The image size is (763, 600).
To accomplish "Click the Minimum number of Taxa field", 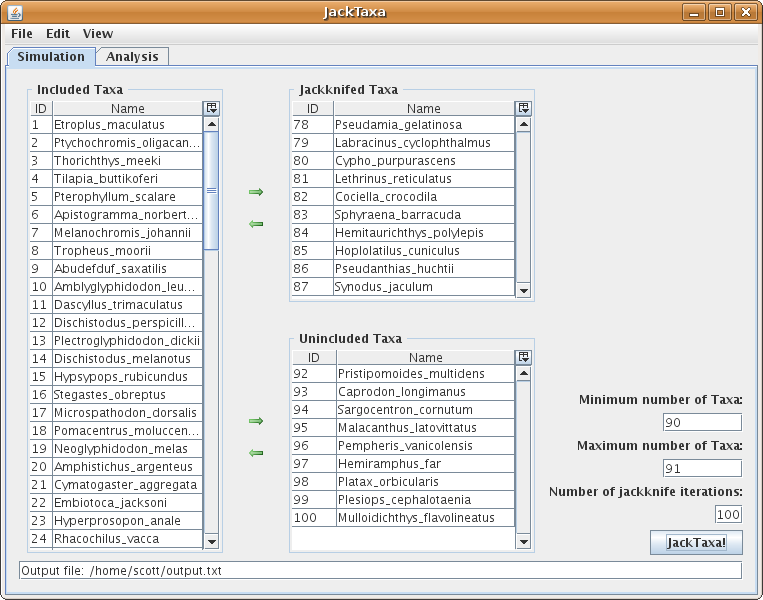I will (x=702, y=422).
